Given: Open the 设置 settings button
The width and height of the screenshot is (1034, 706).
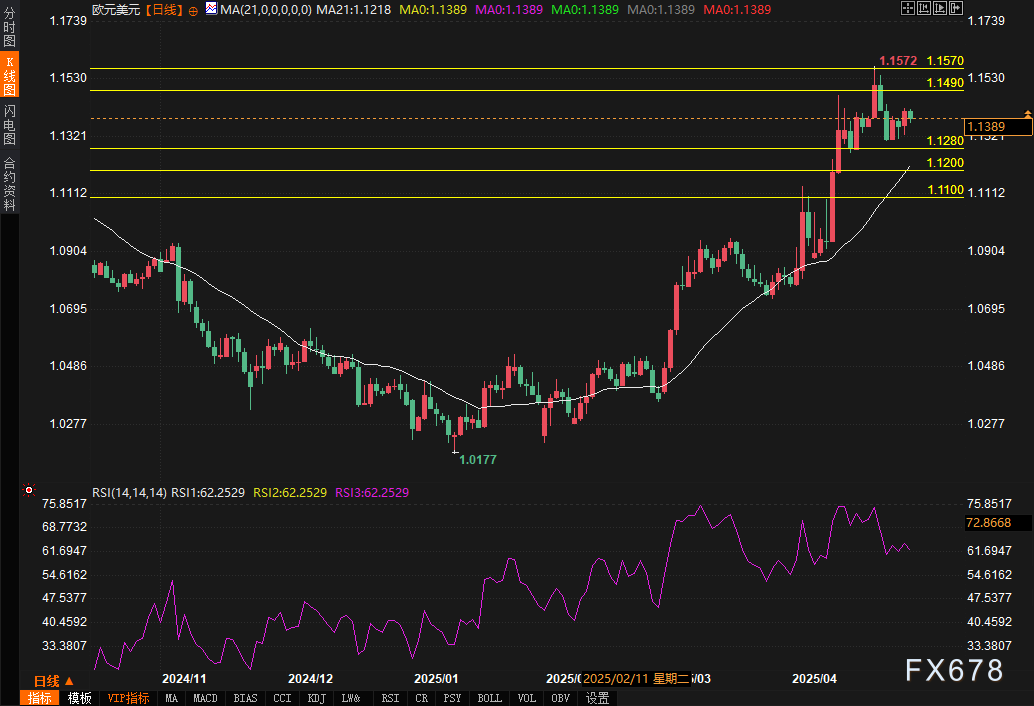Looking at the screenshot, I should click(597, 698).
